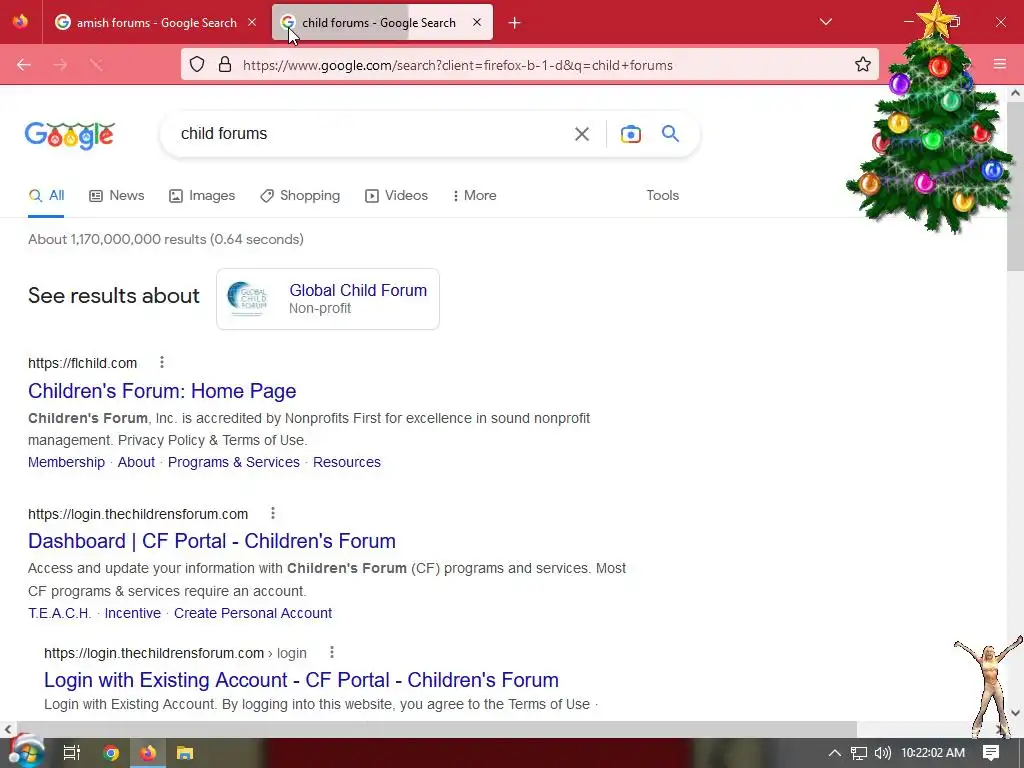The image size is (1024, 768).
Task: Switch to the amish forums tab
Action: pos(157,23)
